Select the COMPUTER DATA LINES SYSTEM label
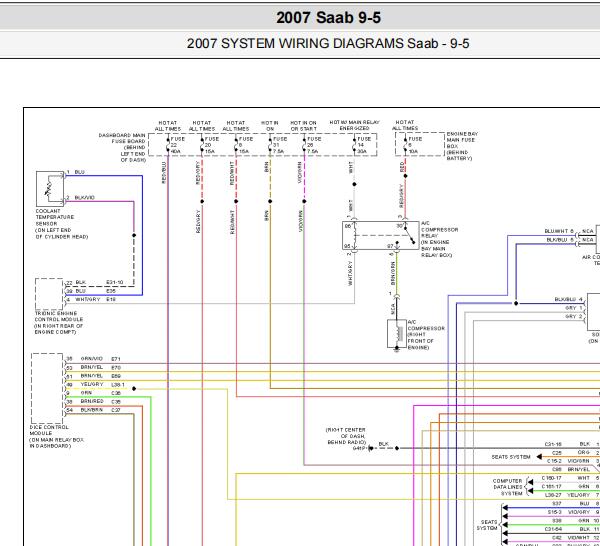This screenshot has height=546, width=600. (508, 487)
